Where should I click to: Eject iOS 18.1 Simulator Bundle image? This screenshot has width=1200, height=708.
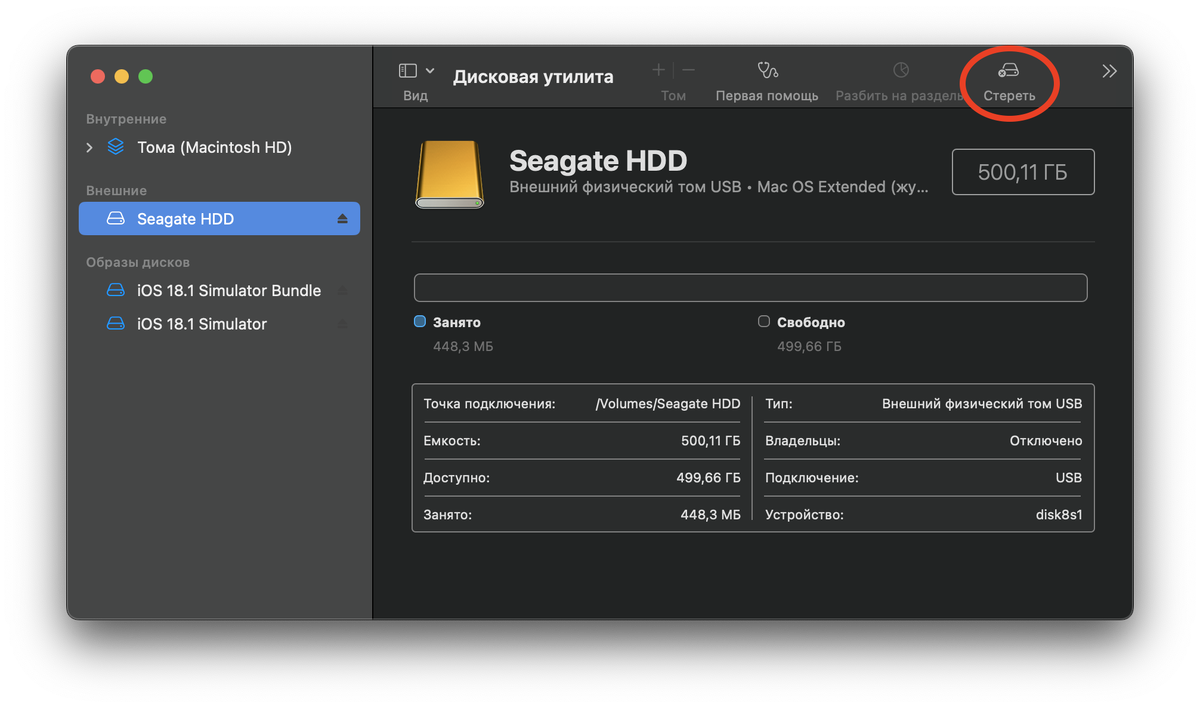[342, 291]
